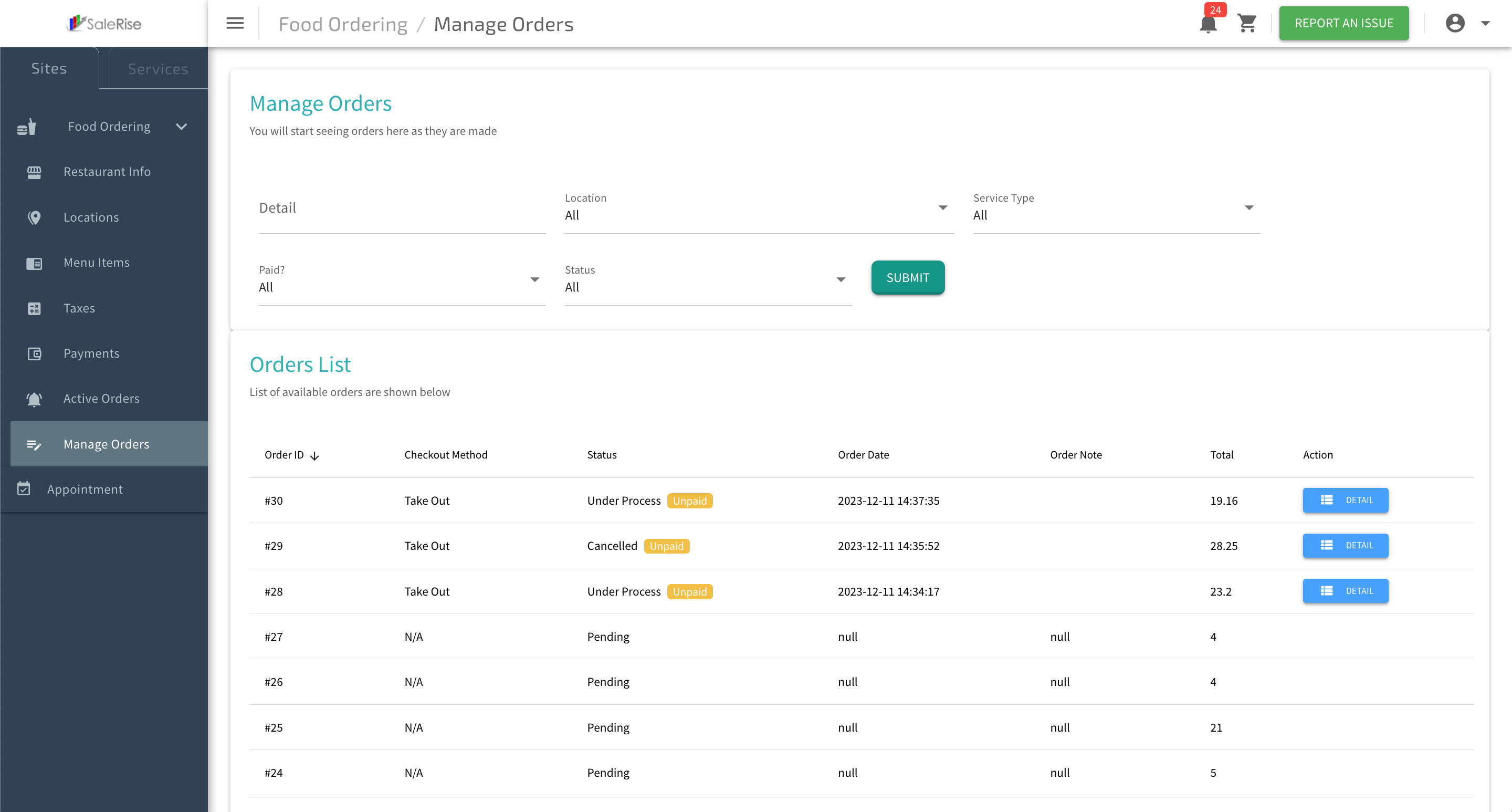Screen dimensions: 1512x812
Task: Open the account dropdown arrow
Action: point(1485,24)
